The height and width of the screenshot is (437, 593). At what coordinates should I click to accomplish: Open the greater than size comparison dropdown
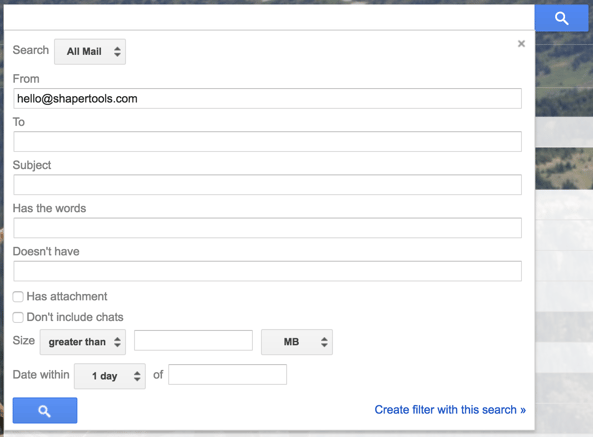pos(83,342)
